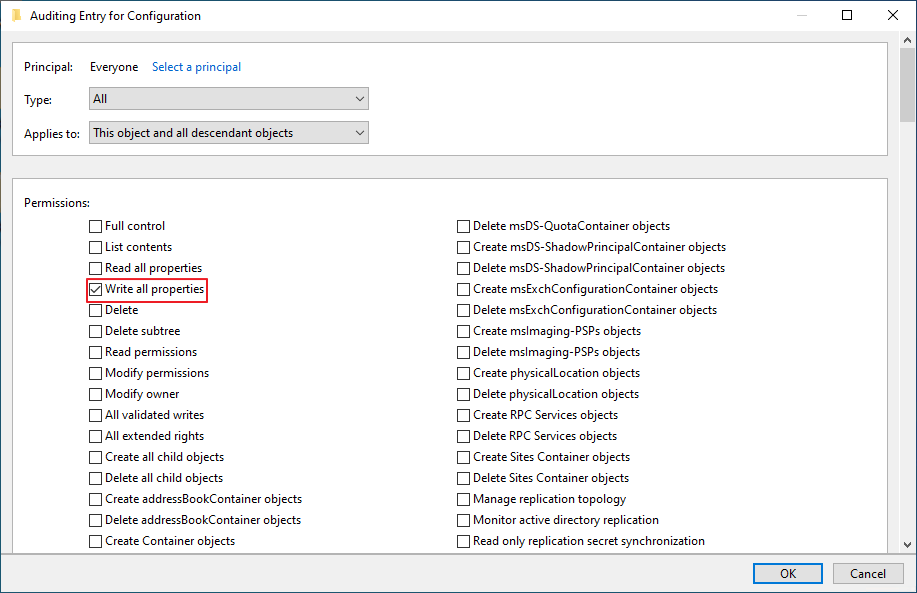The image size is (917, 593).
Task: Enable Create Sites Container objects
Action: coord(463,457)
